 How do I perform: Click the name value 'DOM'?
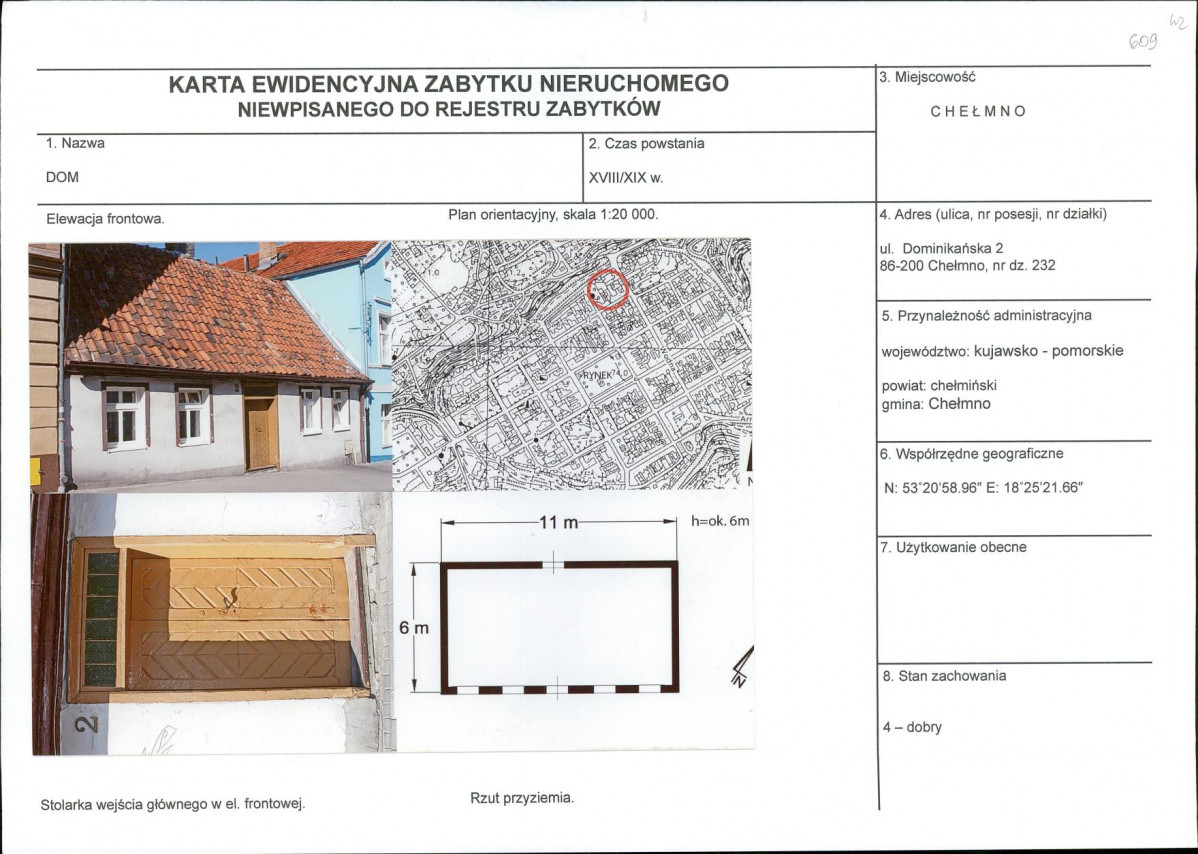[x=62, y=177]
